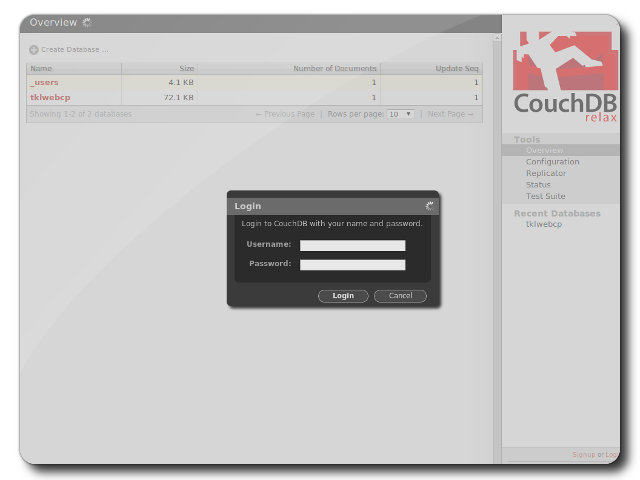Focus the Username input field

point(352,245)
